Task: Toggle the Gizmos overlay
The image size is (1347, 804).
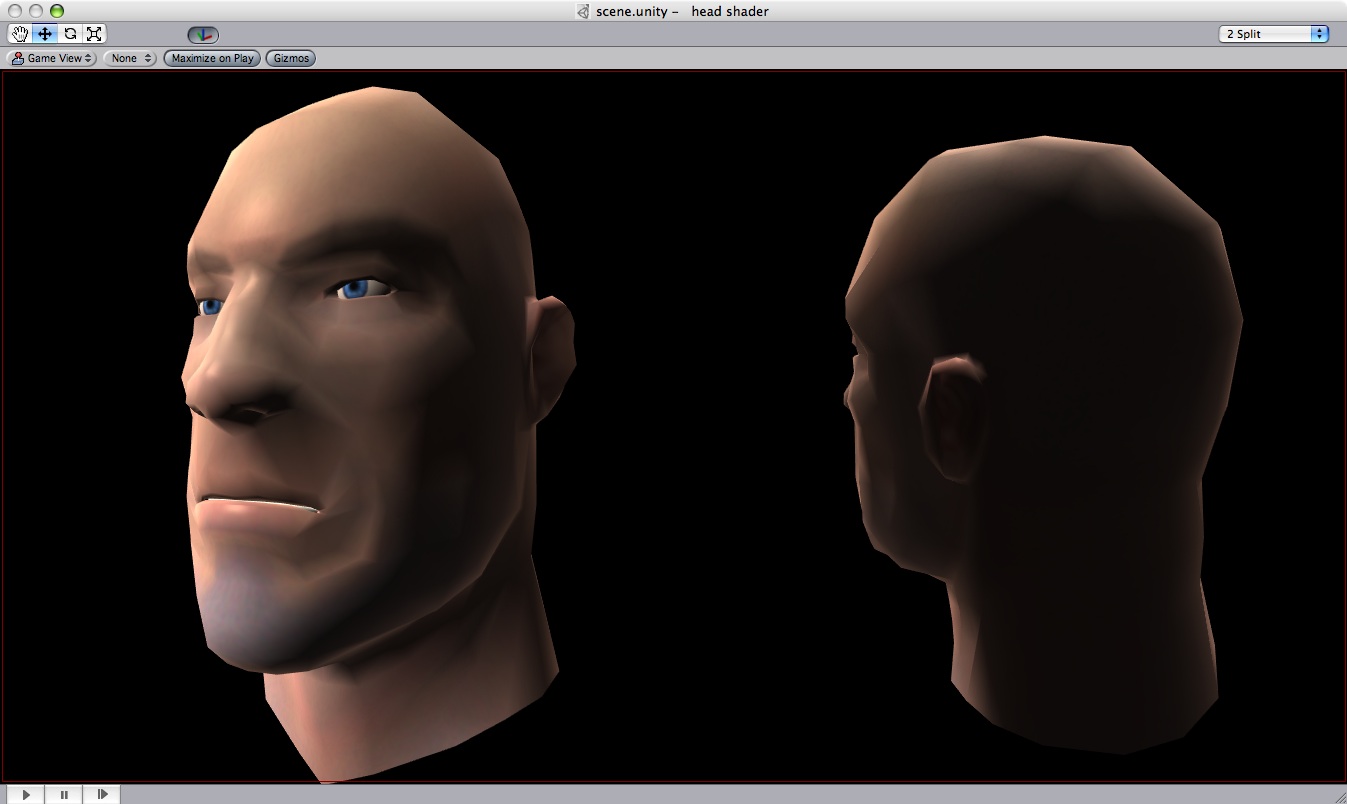Action: coord(289,58)
